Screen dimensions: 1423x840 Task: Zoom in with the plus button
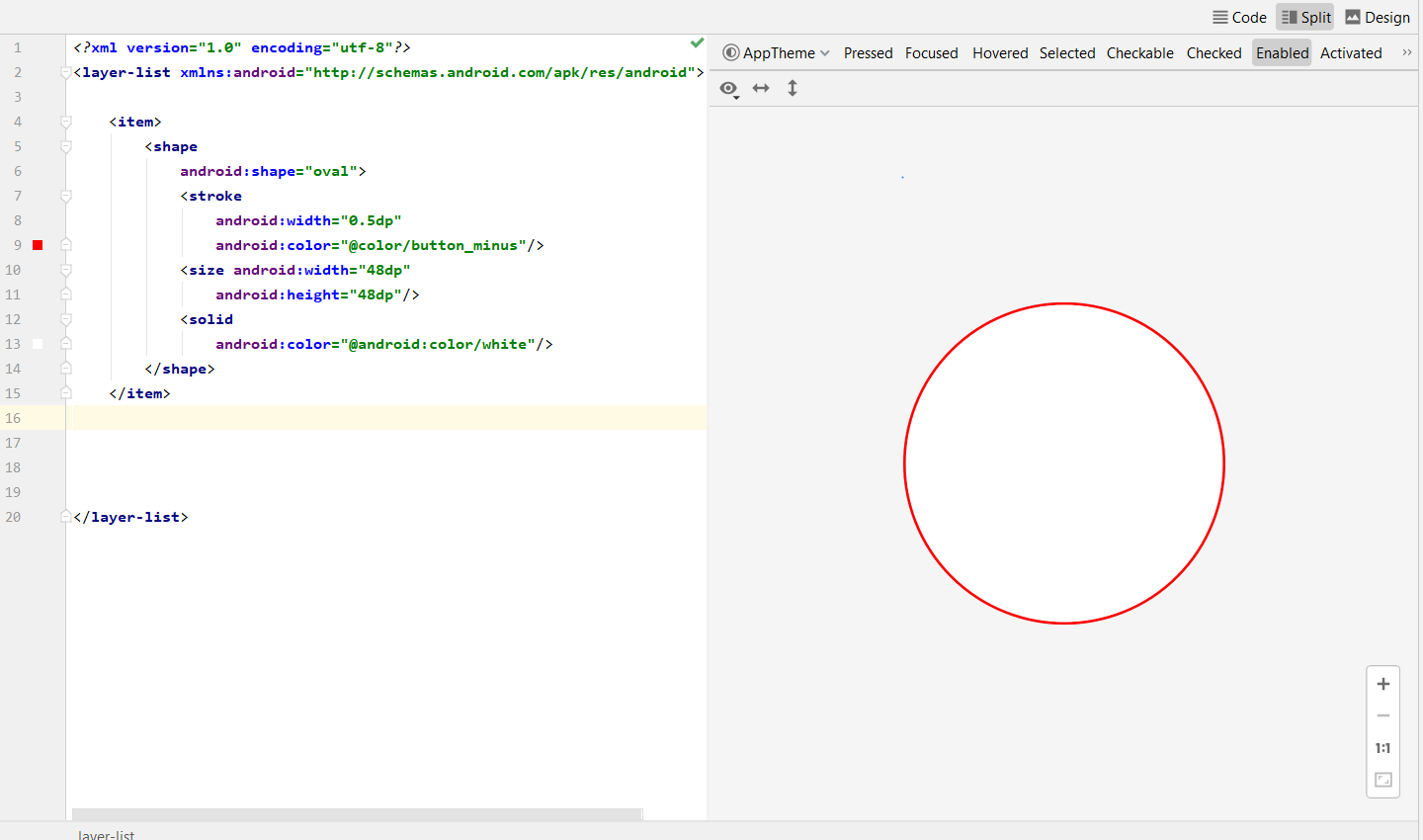coord(1383,684)
